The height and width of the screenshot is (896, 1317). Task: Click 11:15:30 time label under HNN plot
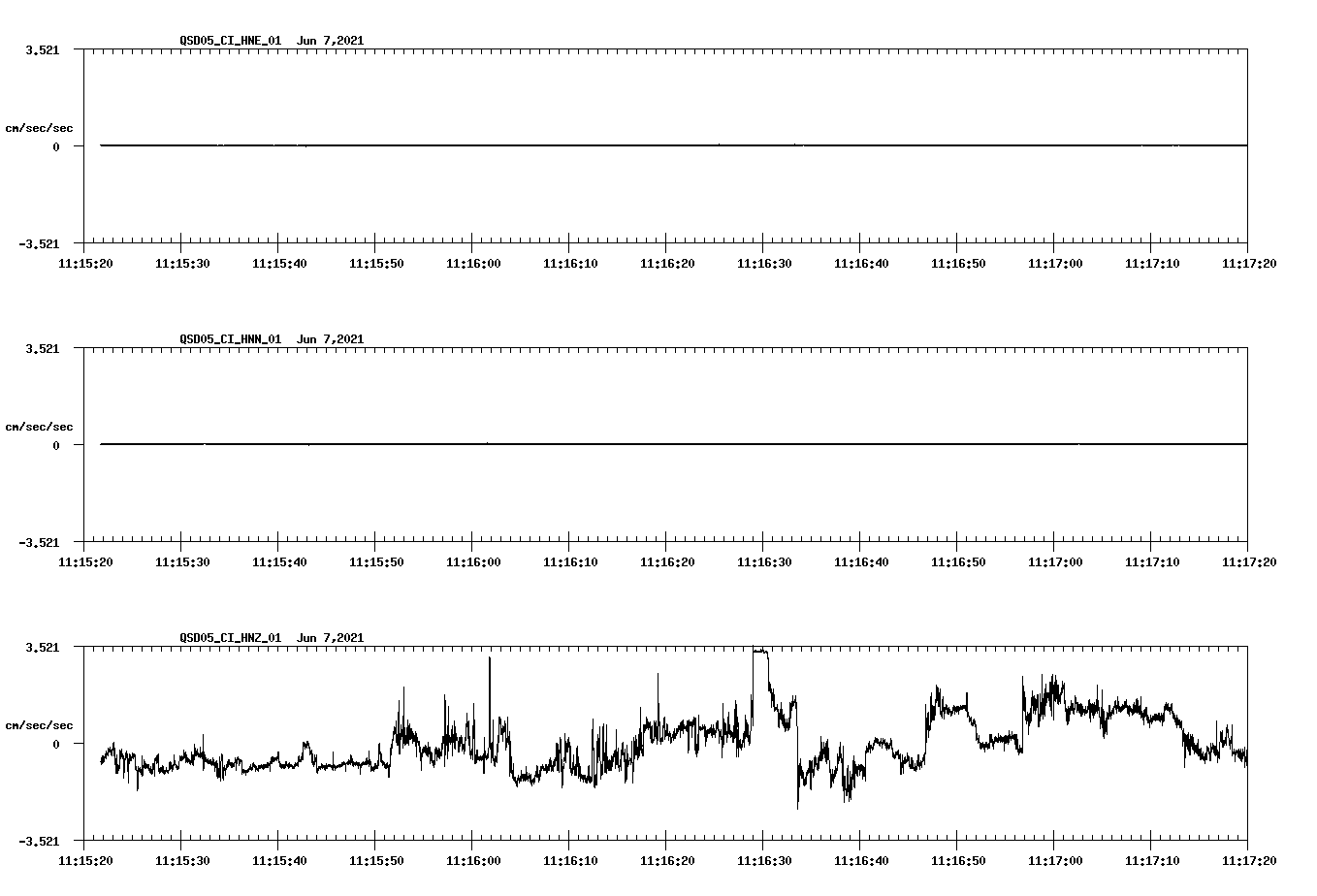(182, 562)
